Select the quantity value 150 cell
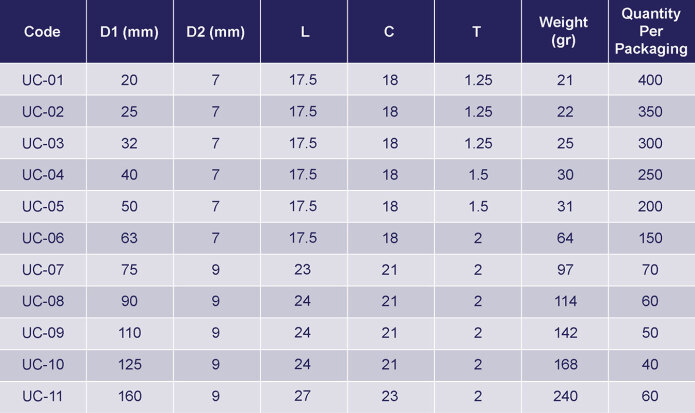The image size is (695, 413). coord(651,238)
